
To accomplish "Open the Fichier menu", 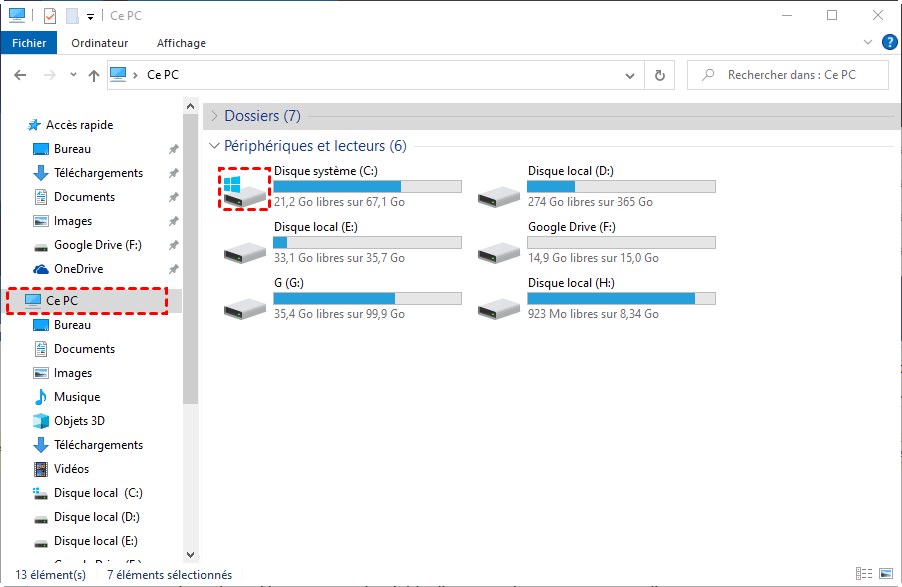I will 30,43.
